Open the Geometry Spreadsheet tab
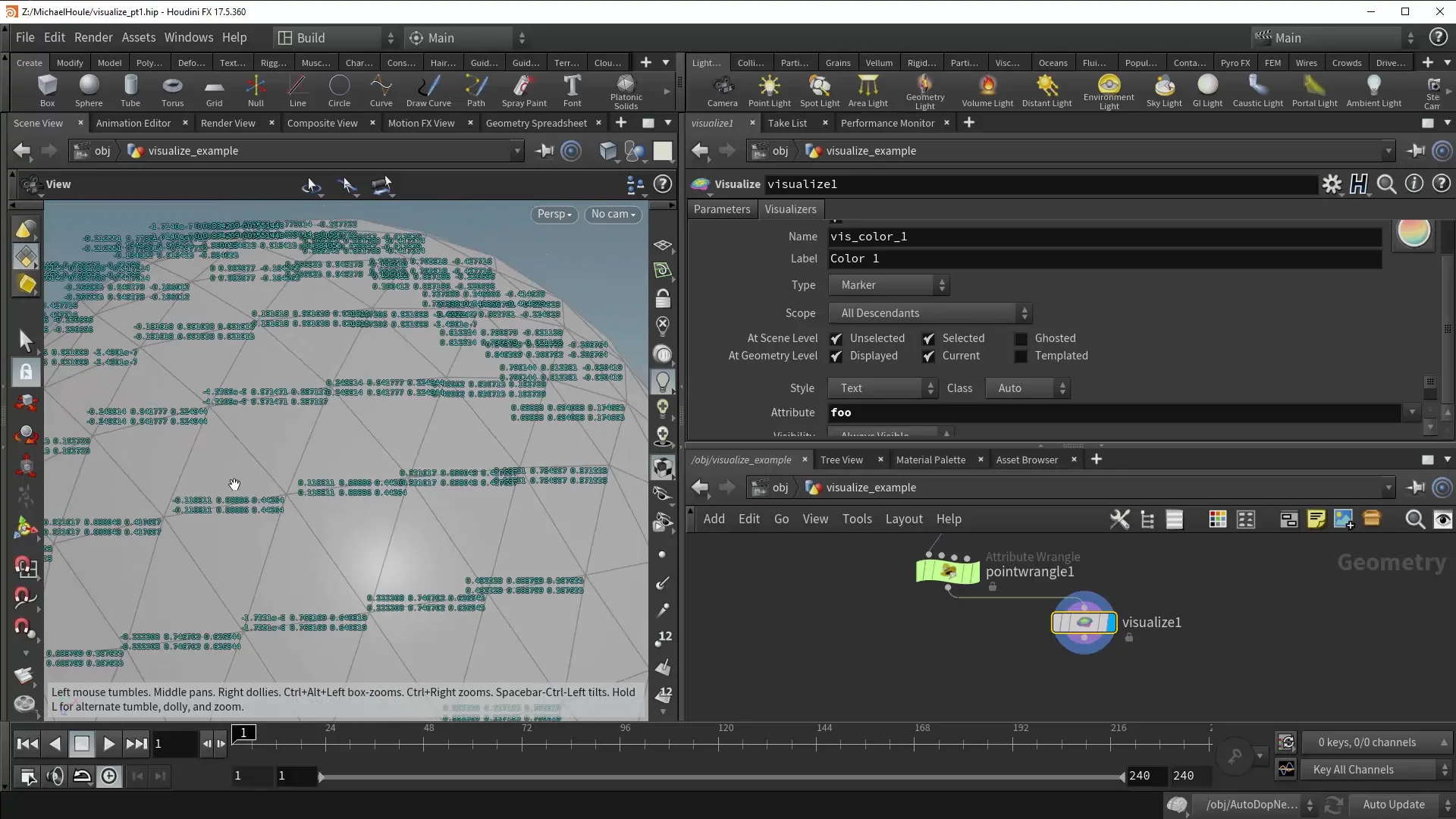The height and width of the screenshot is (819, 1456). point(535,123)
